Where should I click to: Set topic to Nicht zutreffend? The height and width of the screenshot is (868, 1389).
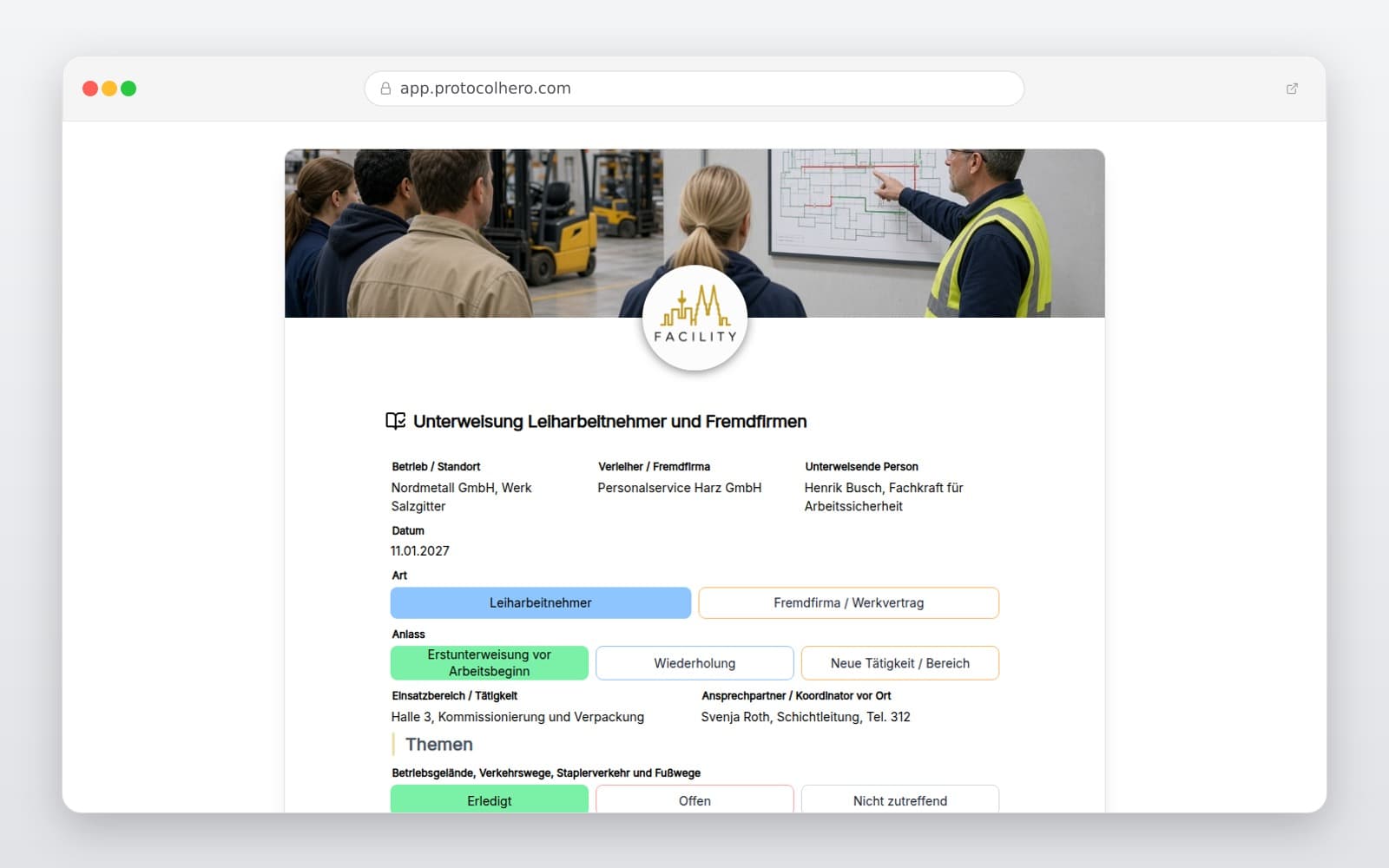(x=900, y=799)
